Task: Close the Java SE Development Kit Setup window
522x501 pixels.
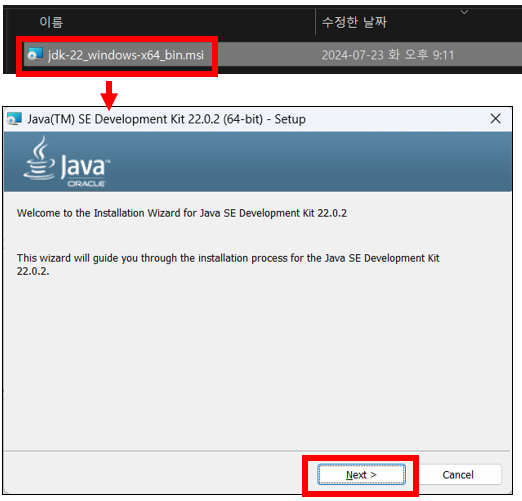Action: pos(496,118)
